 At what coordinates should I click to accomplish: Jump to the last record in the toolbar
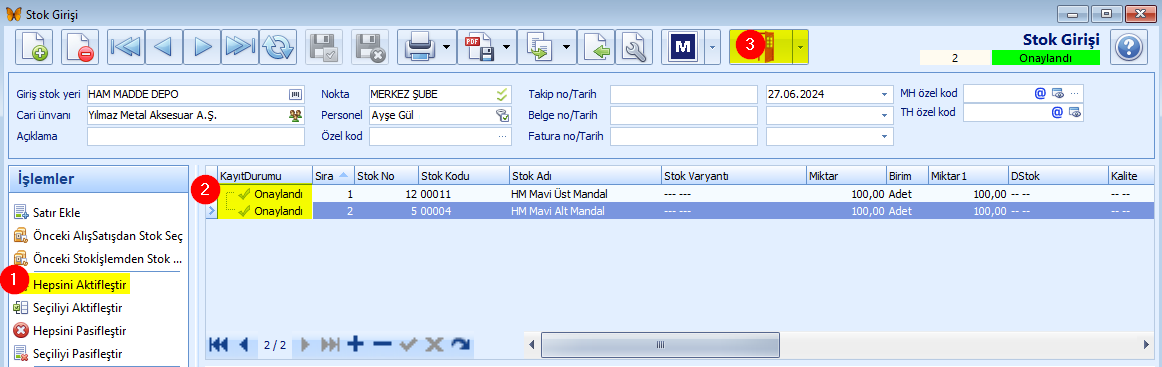tap(240, 47)
